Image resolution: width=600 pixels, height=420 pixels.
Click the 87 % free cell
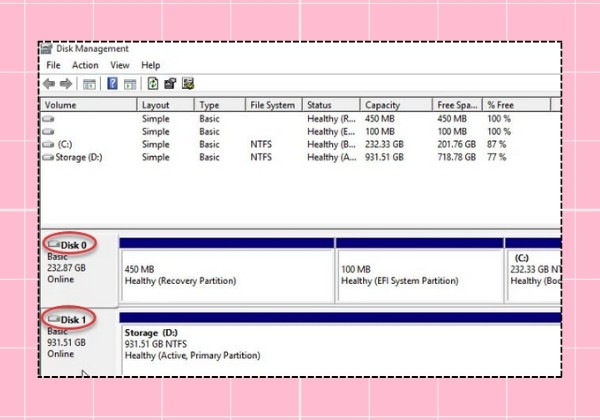click(497, 144)
